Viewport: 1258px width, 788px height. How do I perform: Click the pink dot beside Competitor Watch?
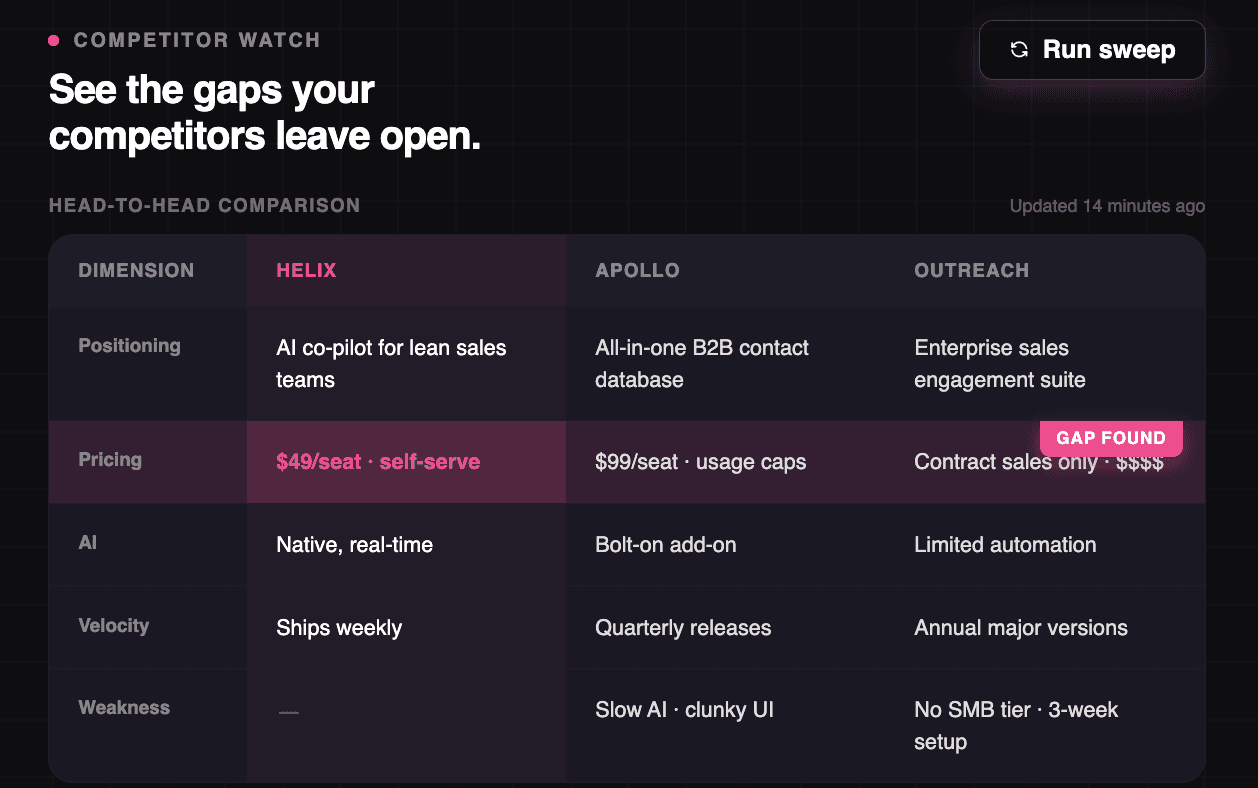click(54, 41)
